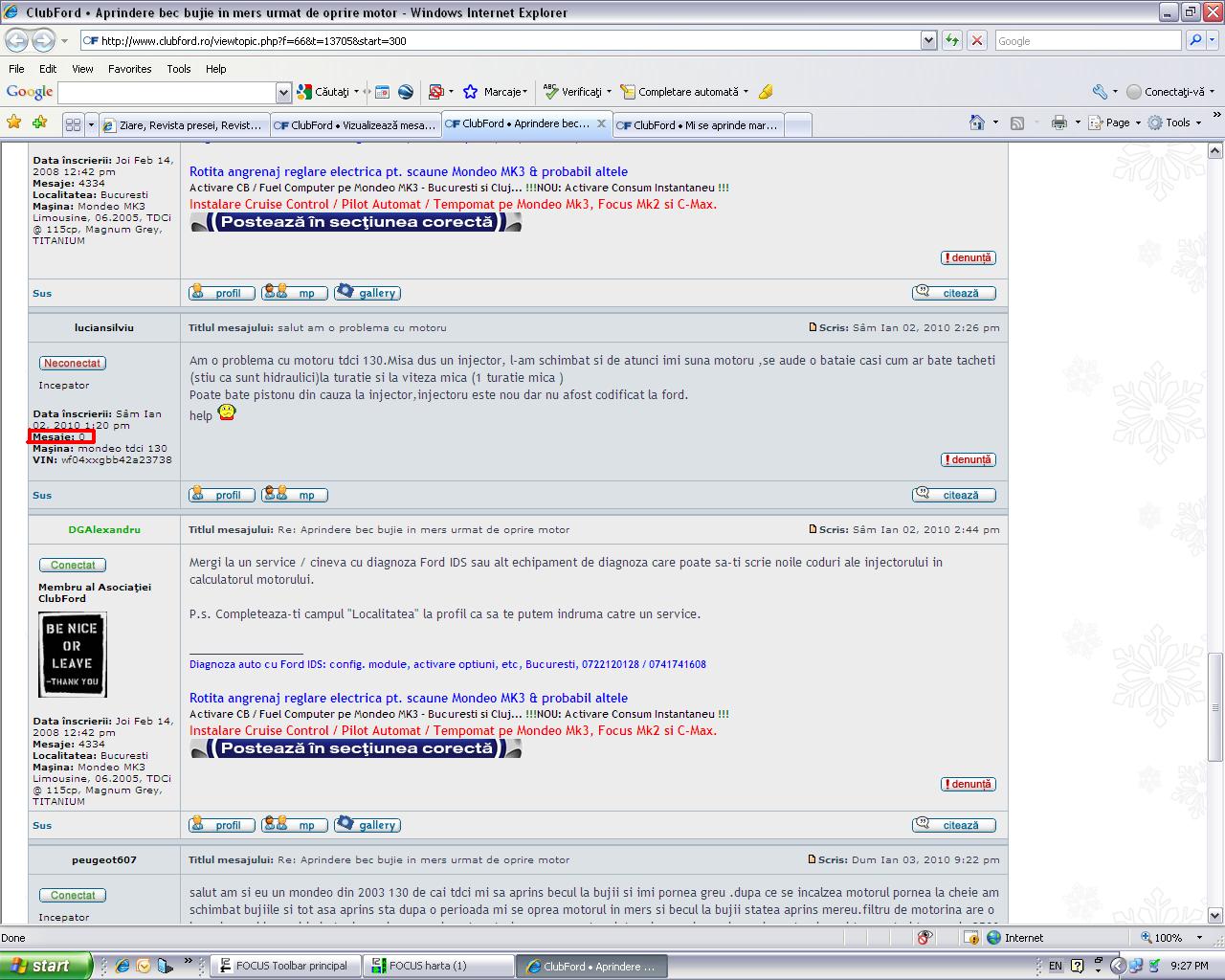Open Favorites Center star icon
This screenshot has height=980, width=1225.
tap(14, 122)
